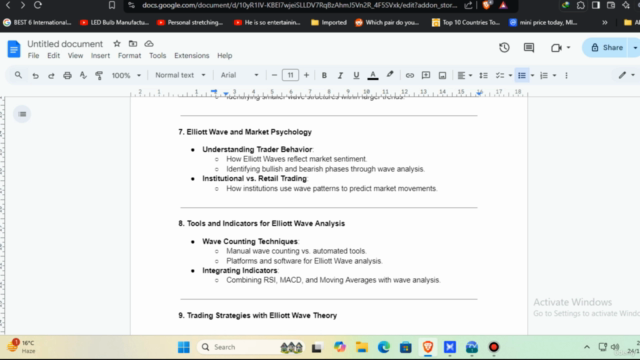Screen dimensions: 640x360
Task: Rename the Untitled document title
Action: (x=65, y=44)
